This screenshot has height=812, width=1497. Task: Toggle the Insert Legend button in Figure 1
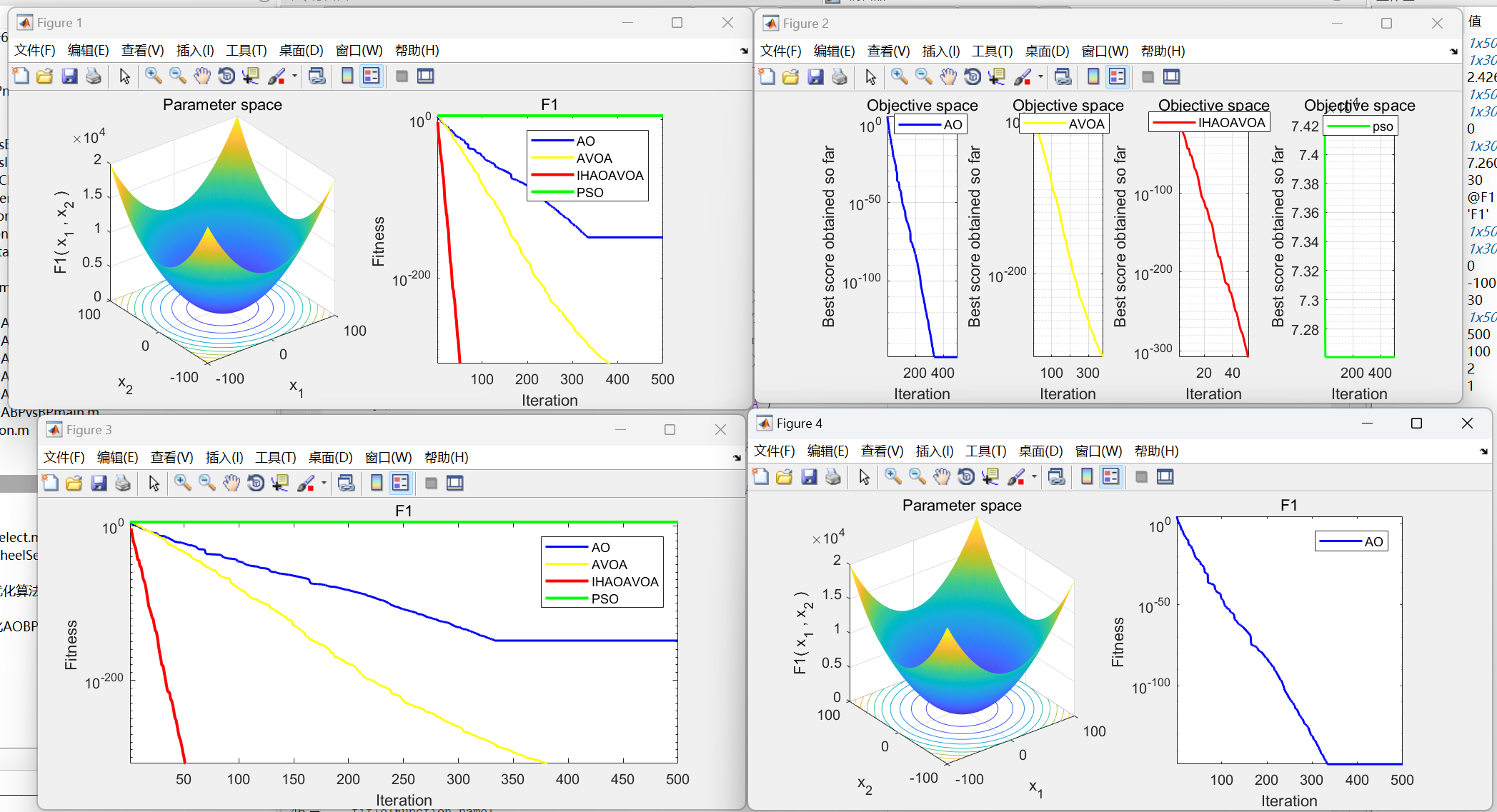coord(372,76)
